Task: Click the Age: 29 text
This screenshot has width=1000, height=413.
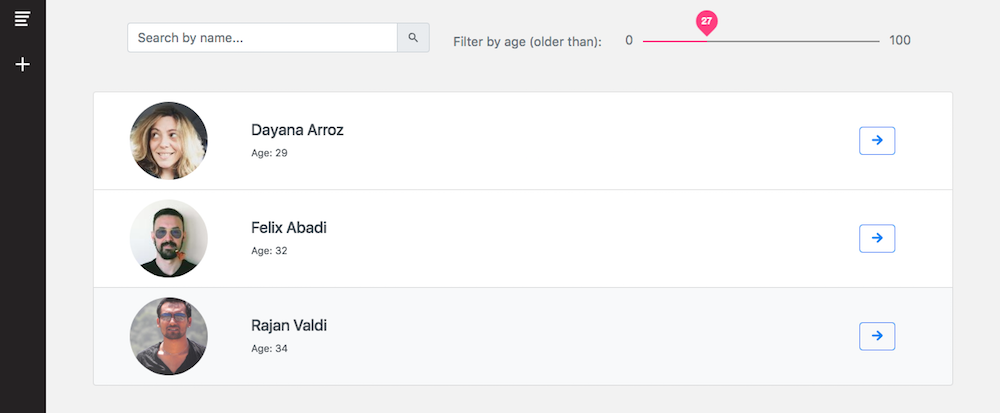Action: click(x=269, y=153)
